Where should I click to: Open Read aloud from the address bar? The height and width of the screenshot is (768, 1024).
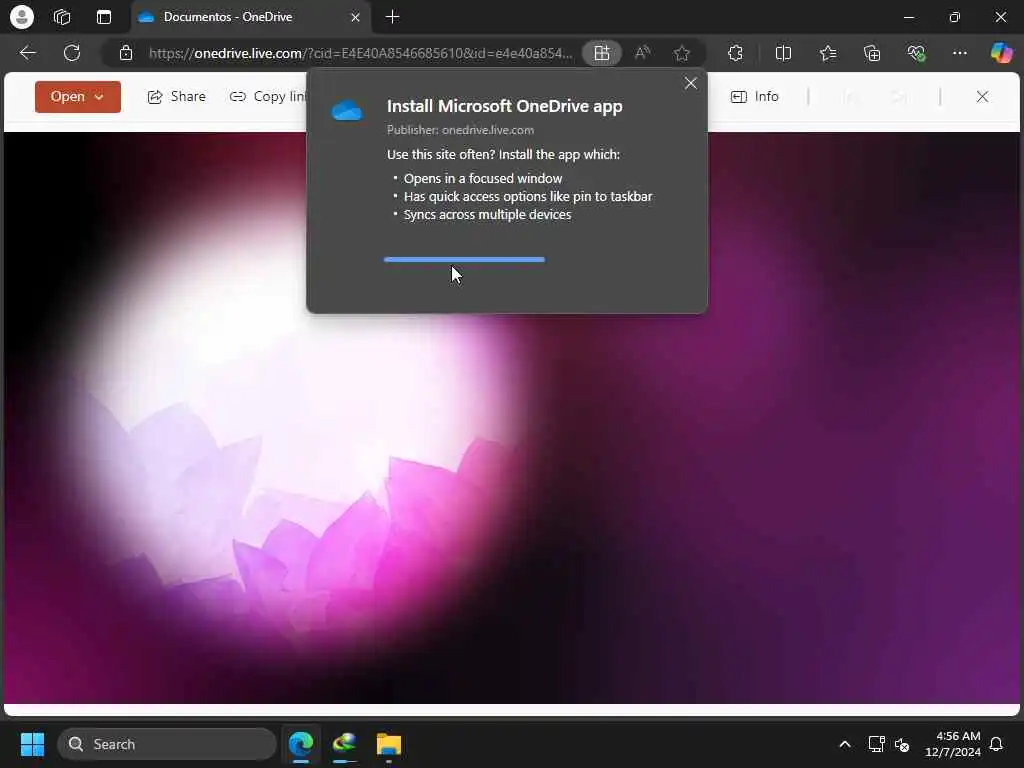[x=643, y=53]
